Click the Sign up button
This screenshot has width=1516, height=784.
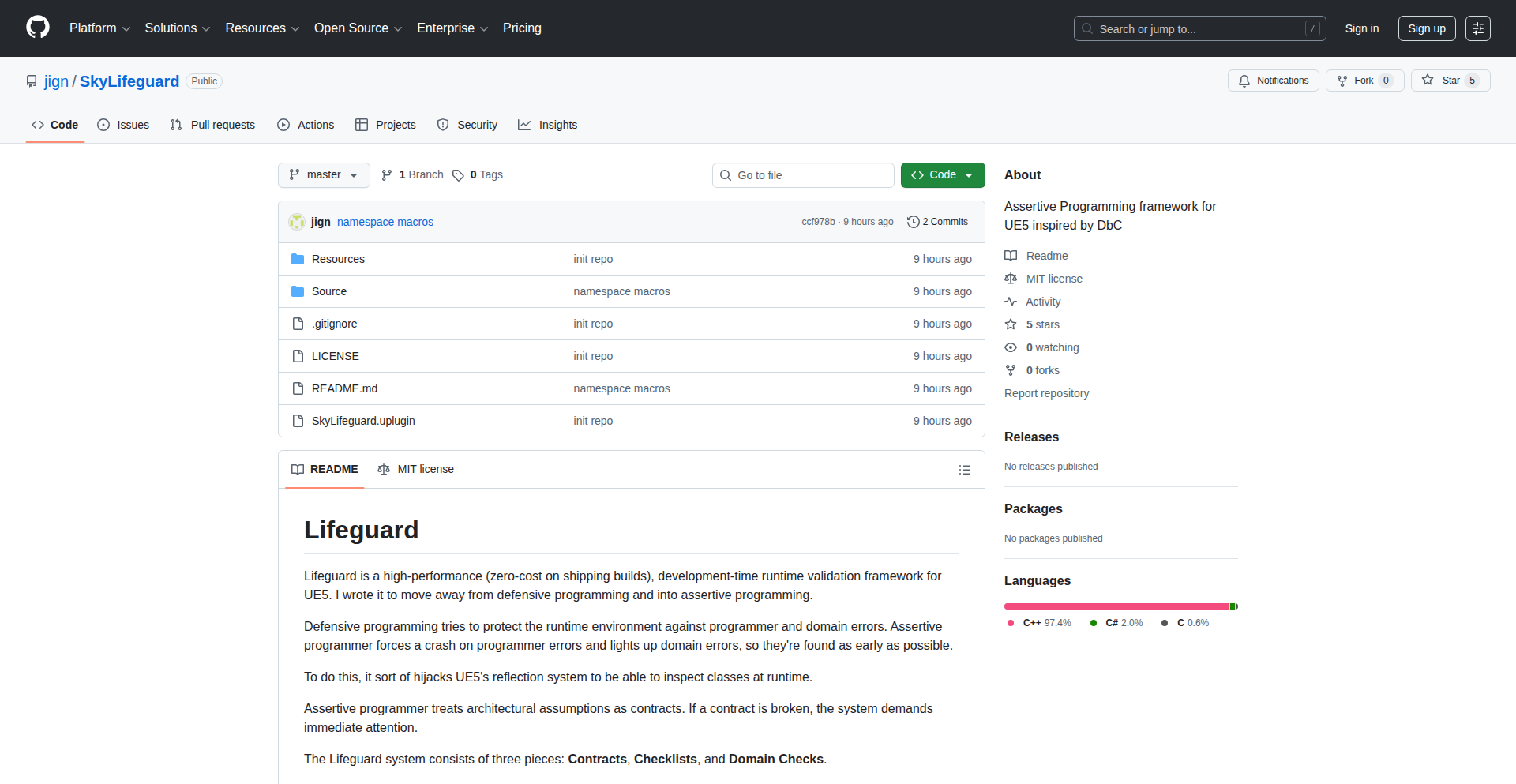point(1426,28)
